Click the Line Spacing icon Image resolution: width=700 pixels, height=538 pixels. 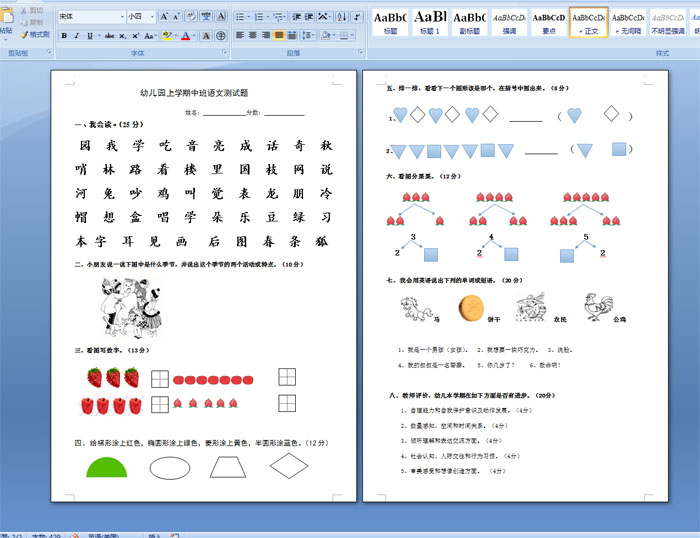(x=306, y=35)
